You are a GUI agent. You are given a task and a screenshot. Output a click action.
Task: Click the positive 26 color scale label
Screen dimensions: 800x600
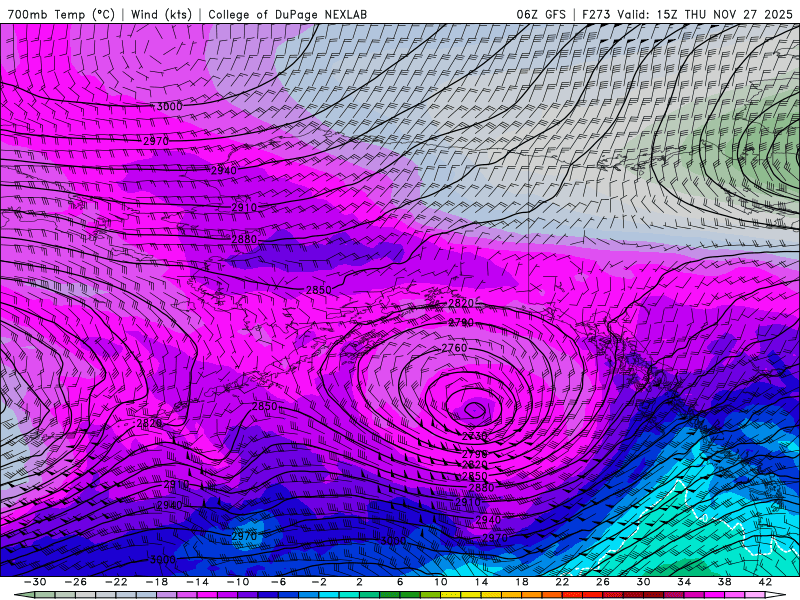(603, 582)
